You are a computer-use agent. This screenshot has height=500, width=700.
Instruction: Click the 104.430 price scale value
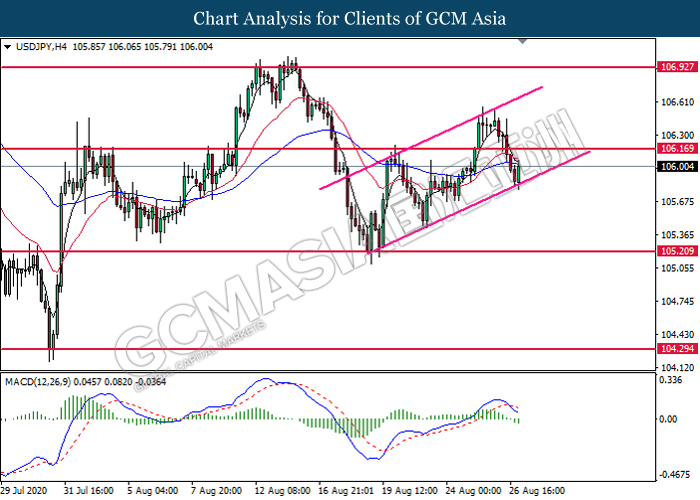pos(677,334)
